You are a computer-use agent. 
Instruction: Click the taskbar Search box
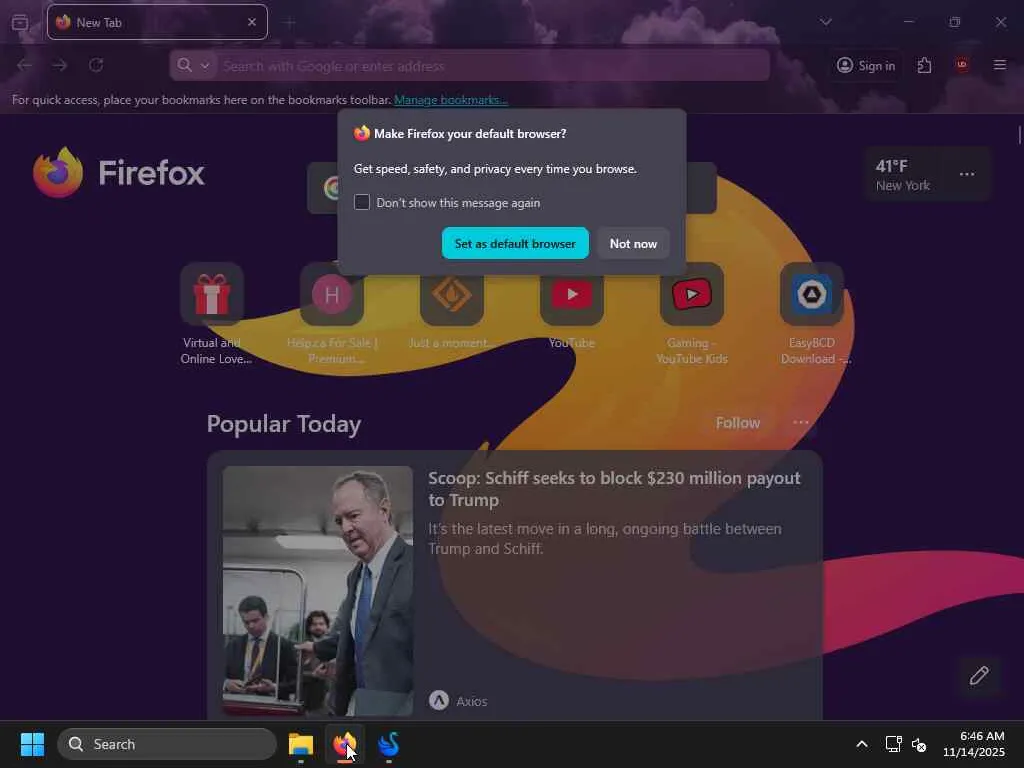[x=167, y=744]
